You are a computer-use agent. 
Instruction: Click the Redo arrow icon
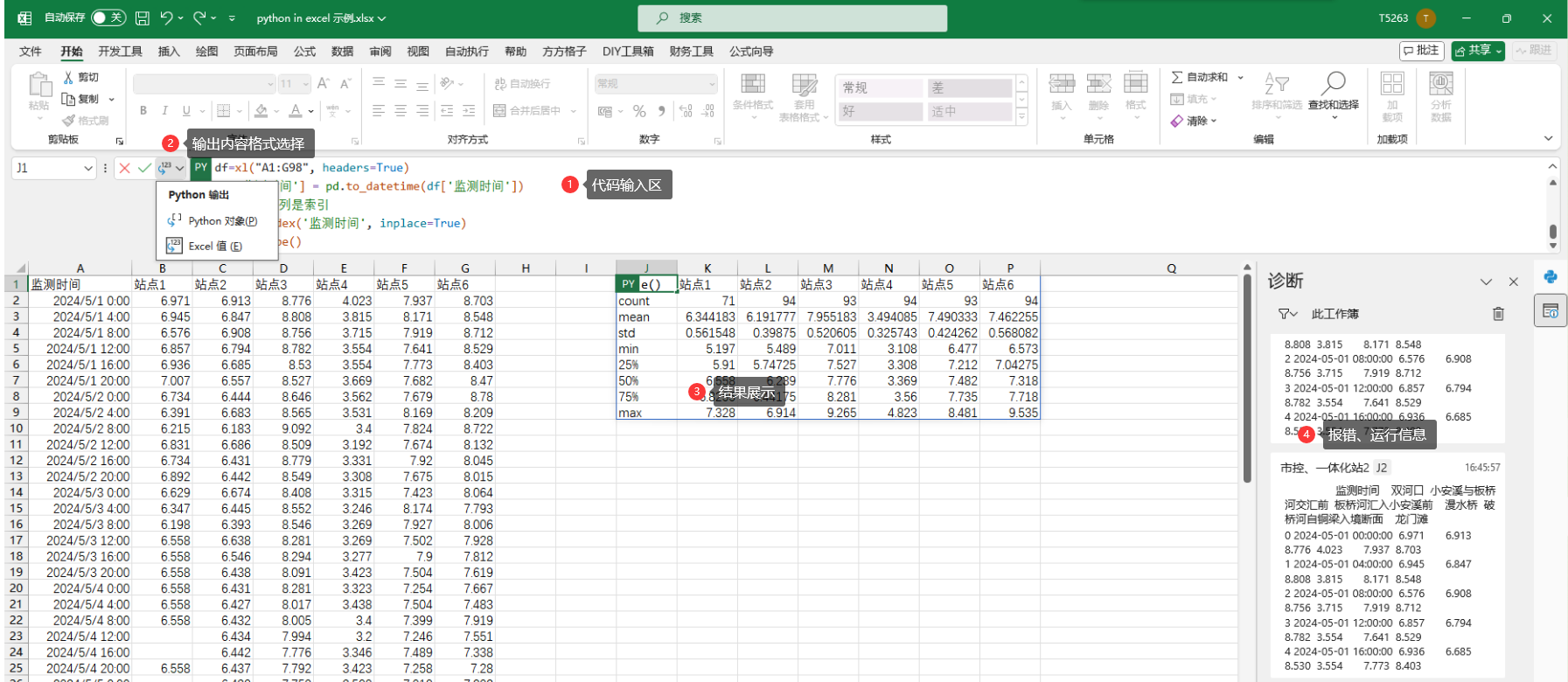(x=199, y=17)
